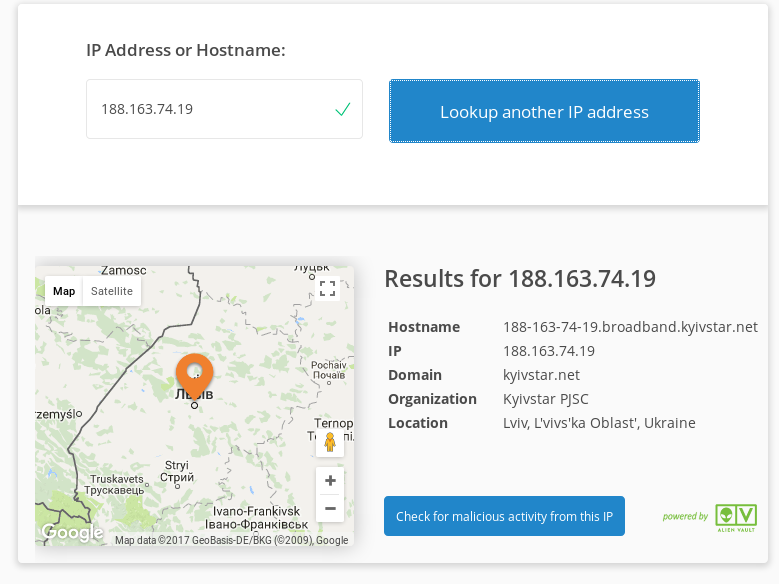The height and width of the screenshot is (584, 779).
Task: Click the green checkmark in IP field
Action: [x=343, y=109]
